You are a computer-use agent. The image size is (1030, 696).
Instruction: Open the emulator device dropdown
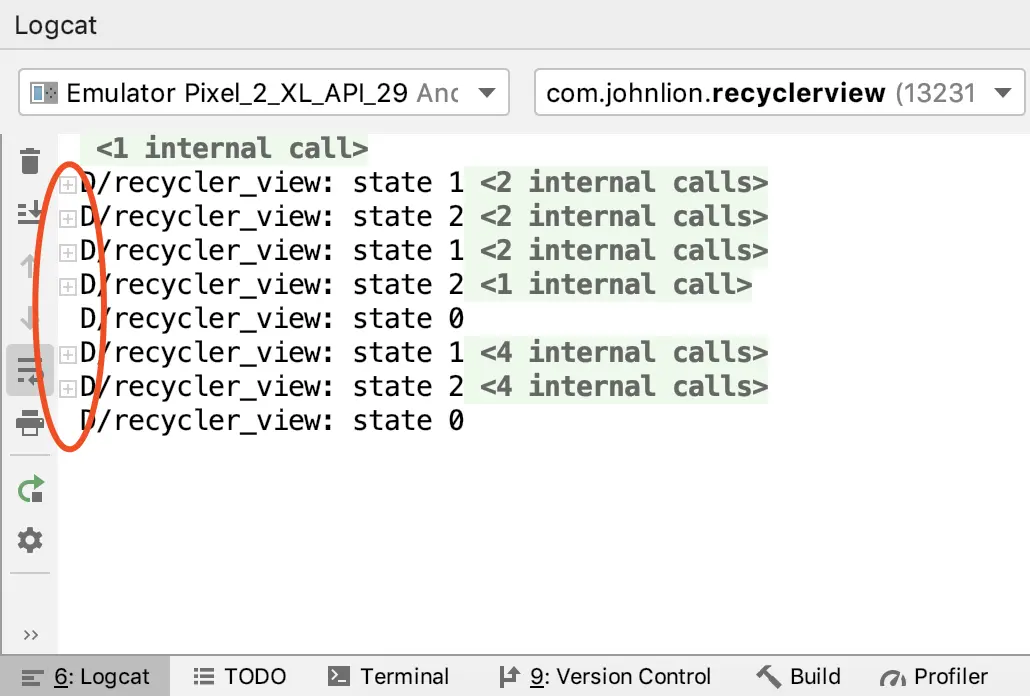[264, 93]
